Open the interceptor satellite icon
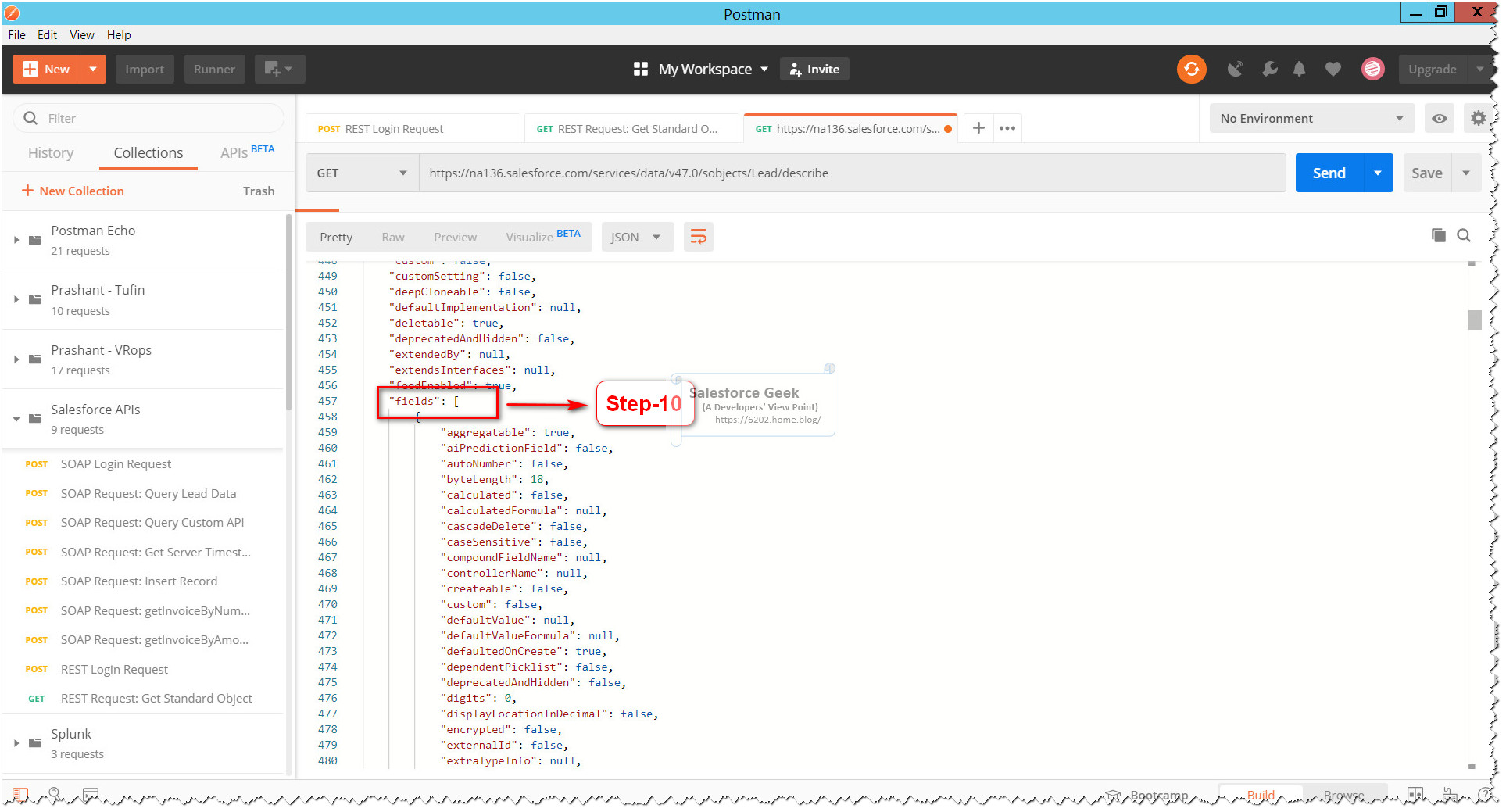This screenshot has width=1506, height=812. pyautogui.click(x=1235, y=69)
